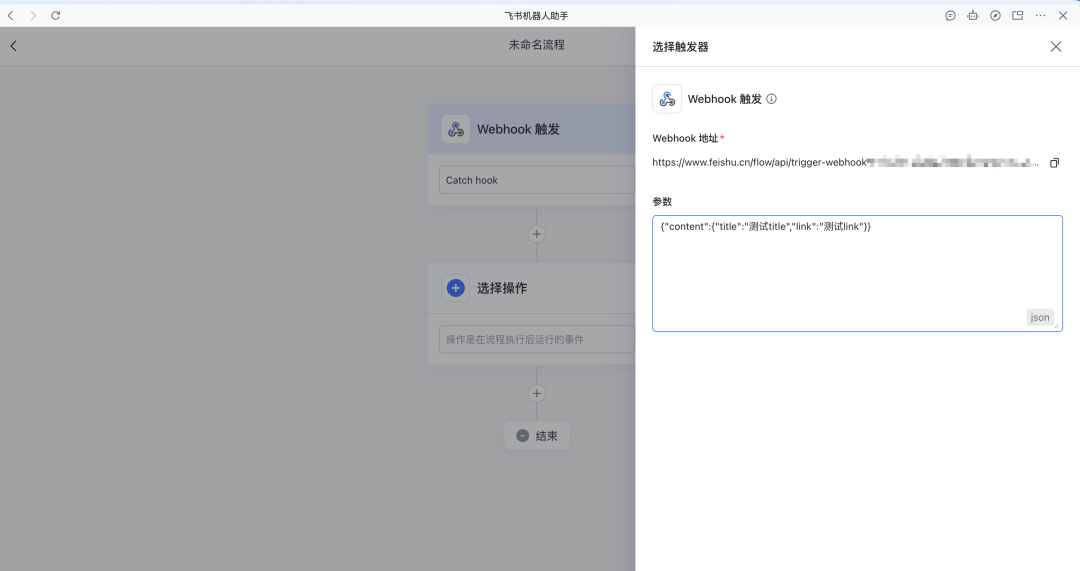Click the blue plus icon of 选择操作
The height and width of the screenshot is (571, 1080).
(456, 288)
